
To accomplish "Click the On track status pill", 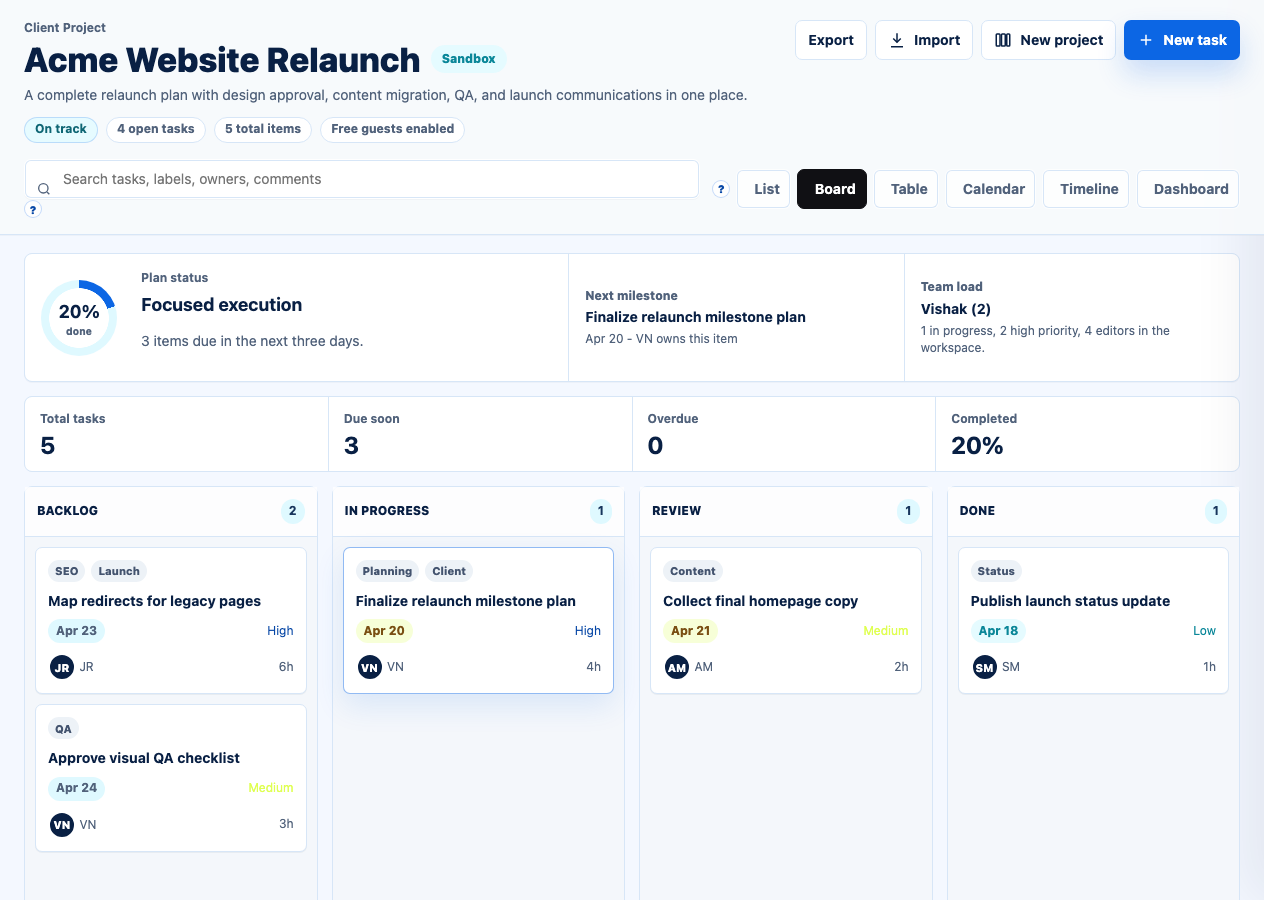I will (x=61, y=129).
